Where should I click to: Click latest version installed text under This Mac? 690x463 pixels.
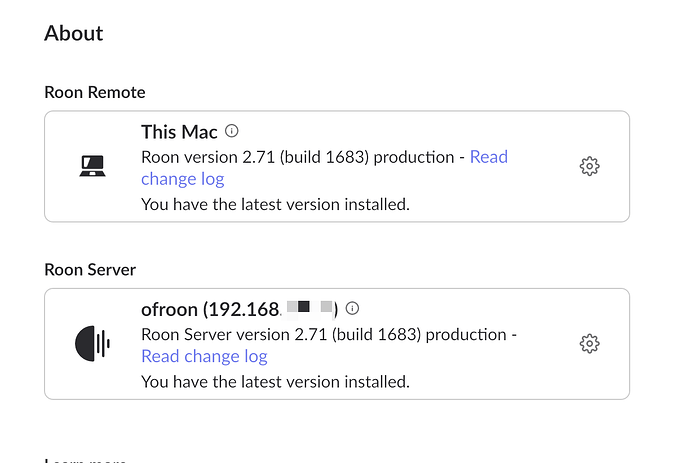[275, 205]
